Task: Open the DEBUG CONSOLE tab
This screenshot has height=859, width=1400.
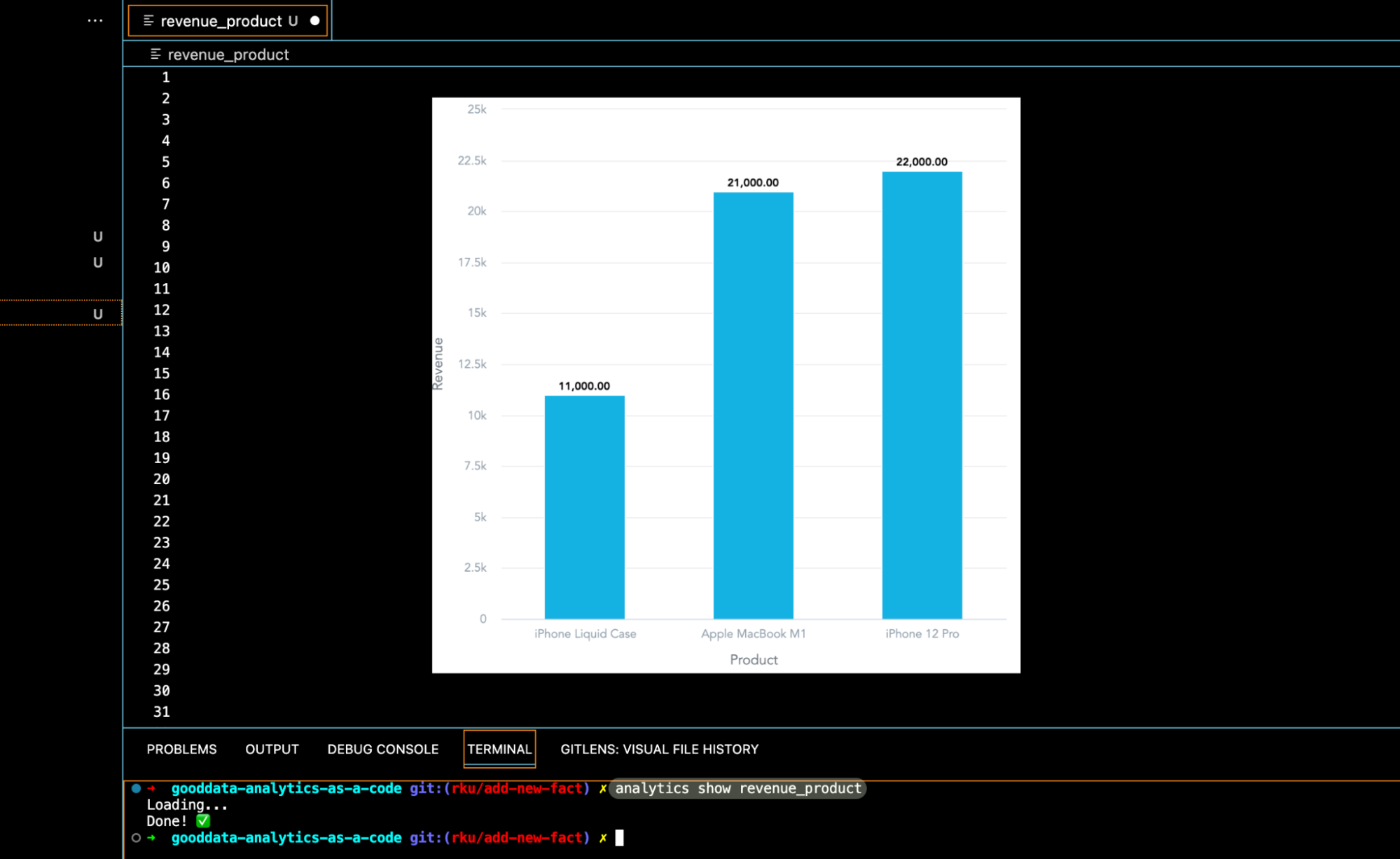Action: [382, 749]
